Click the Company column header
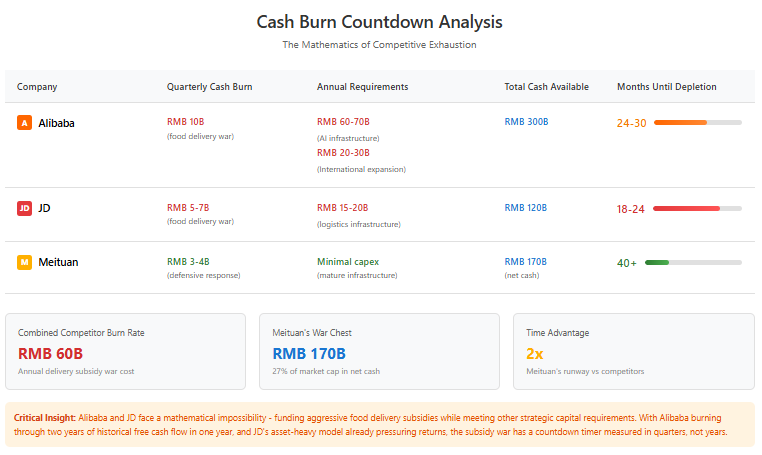 [x=37, y=87]
